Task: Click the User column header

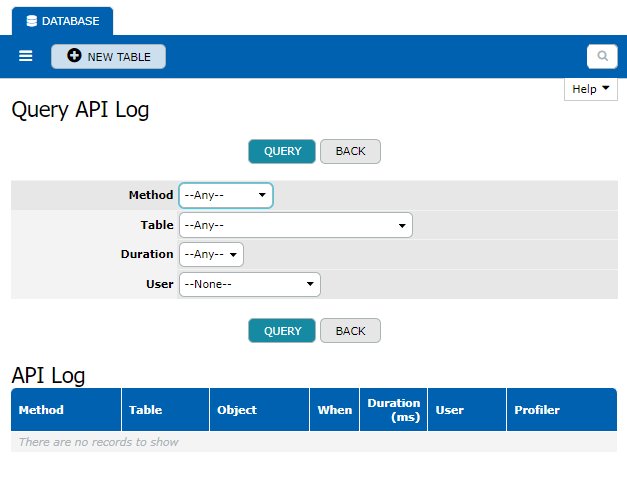Action: [467, 410]
